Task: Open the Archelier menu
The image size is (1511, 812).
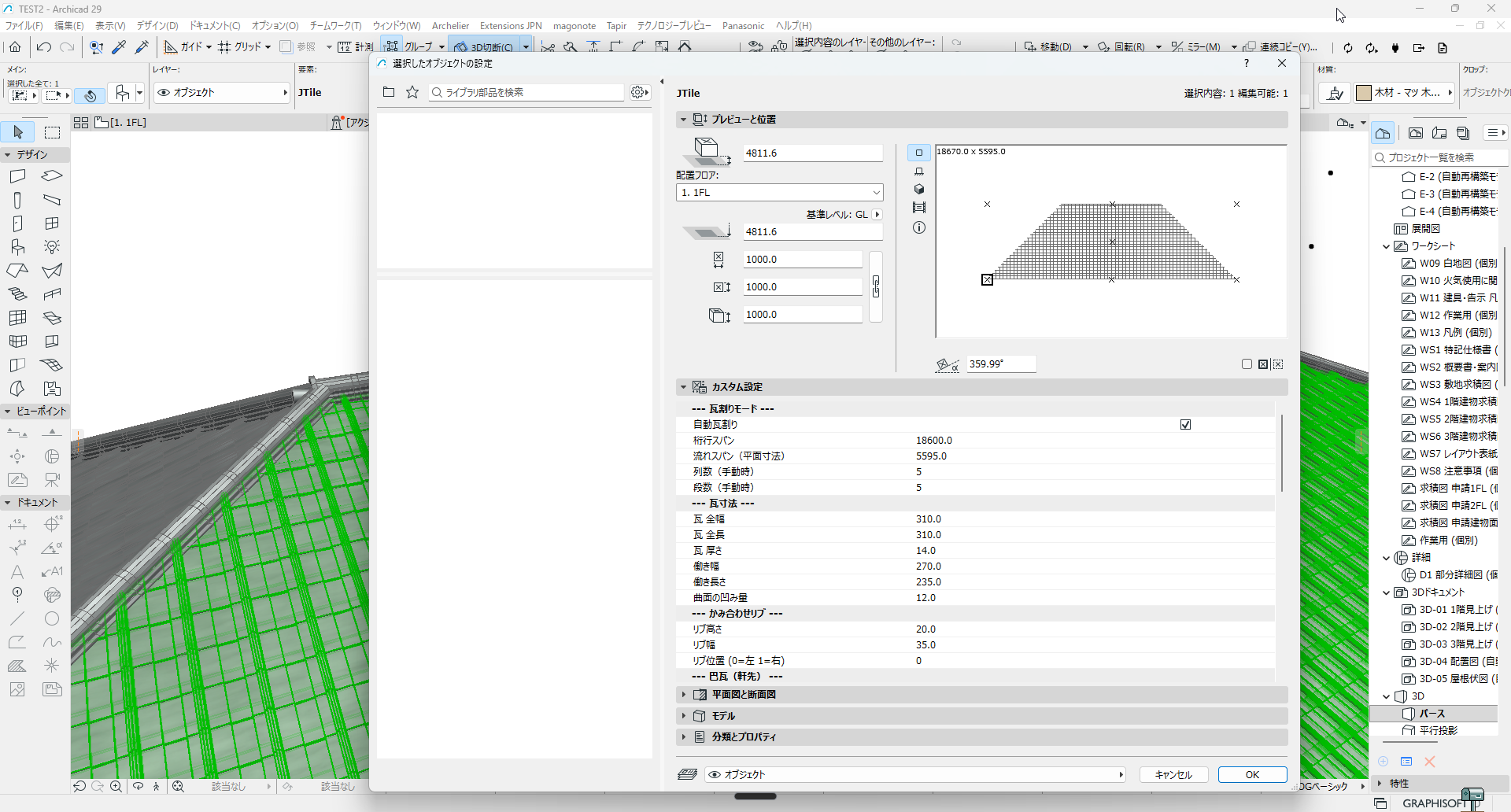Action: [450, 26]
